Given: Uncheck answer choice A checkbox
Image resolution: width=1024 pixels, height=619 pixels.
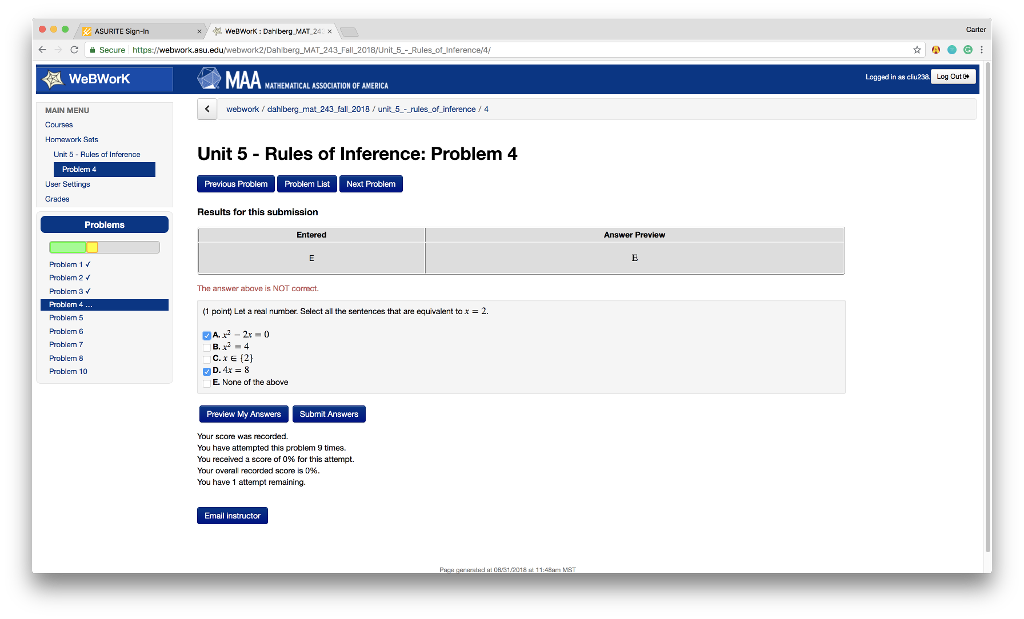Looking at the screenshot, I should (206, 336).
